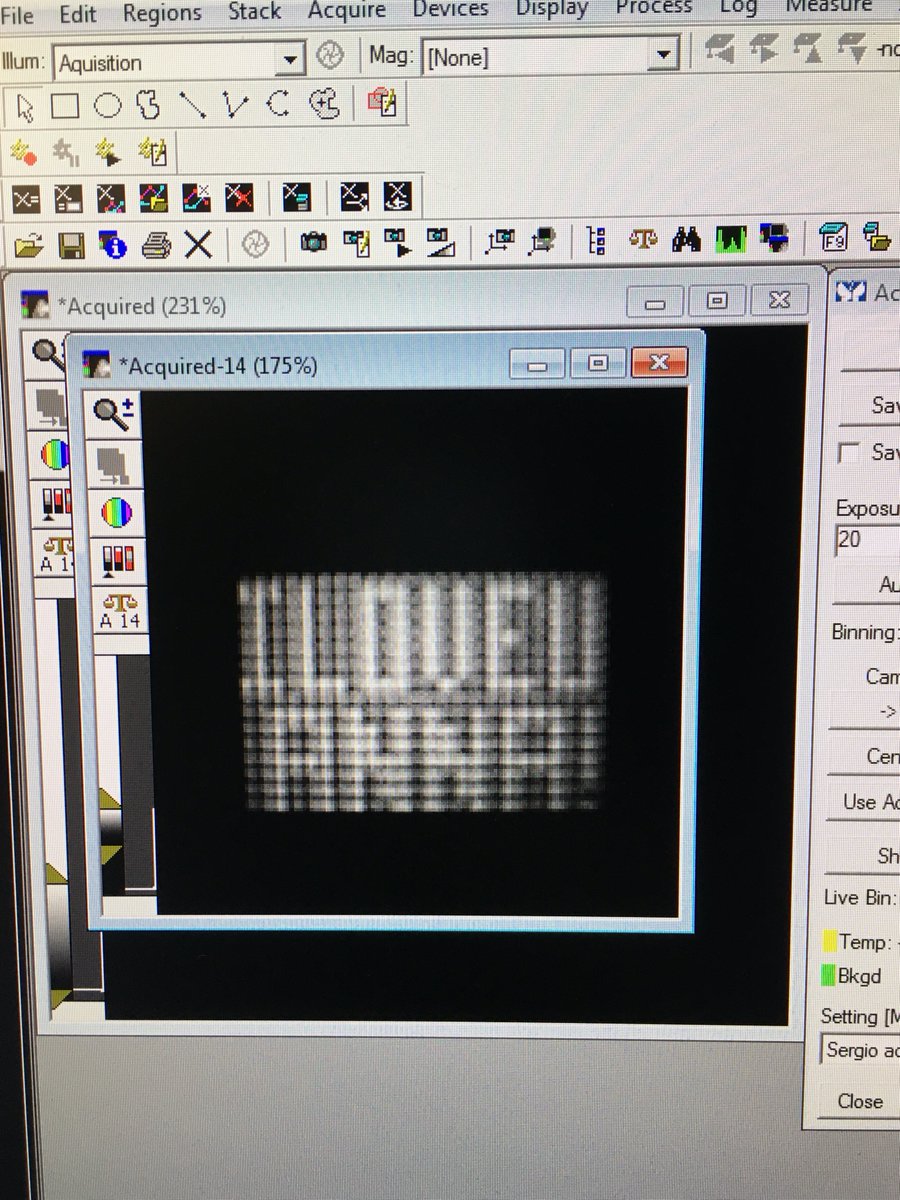Screen dimensions: 900x1200
Task: Select the ellipse region tool
Action: [107, 105]
